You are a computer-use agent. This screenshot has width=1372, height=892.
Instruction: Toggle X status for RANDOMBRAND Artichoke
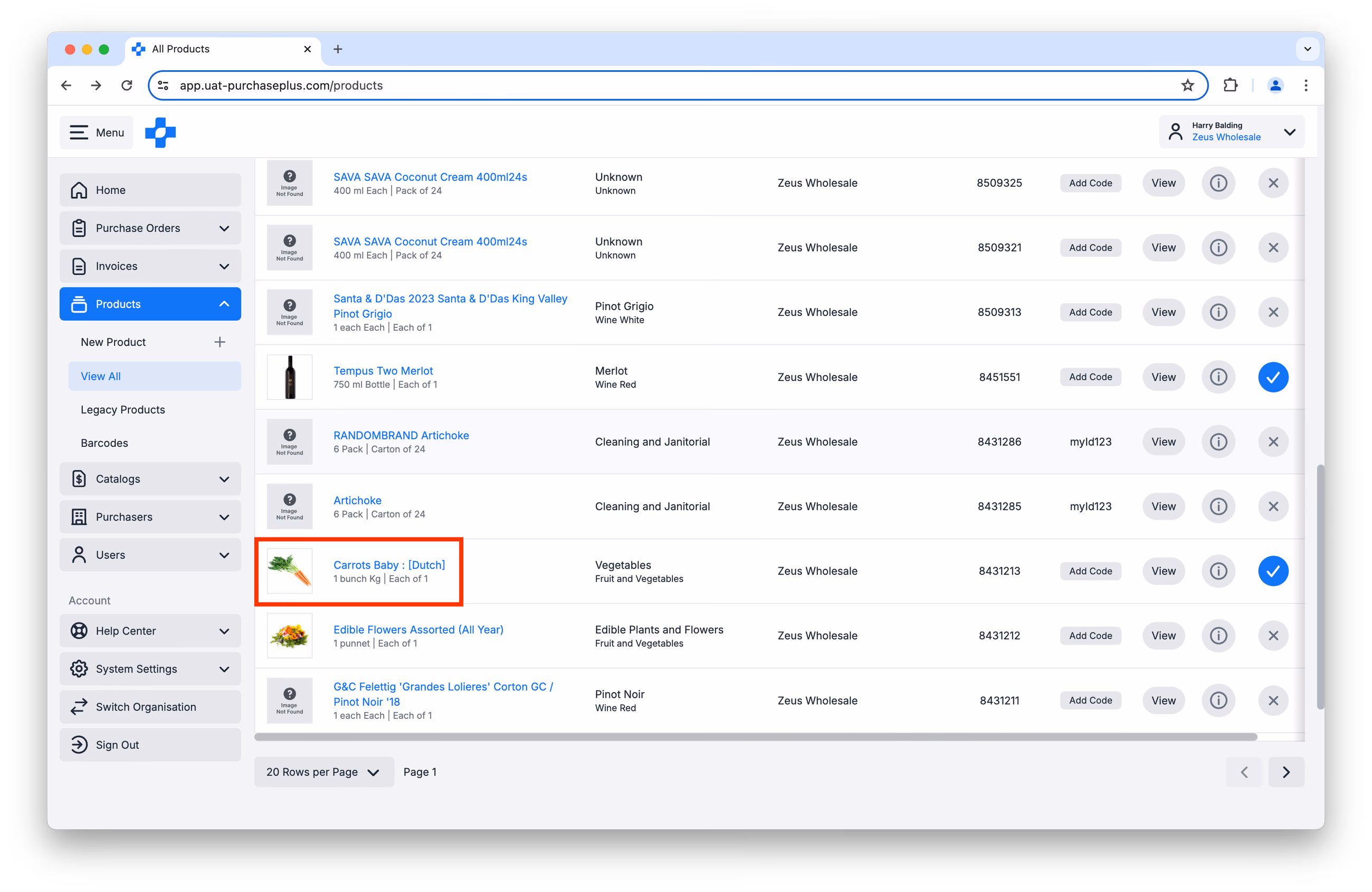[x=1273, y=442]
